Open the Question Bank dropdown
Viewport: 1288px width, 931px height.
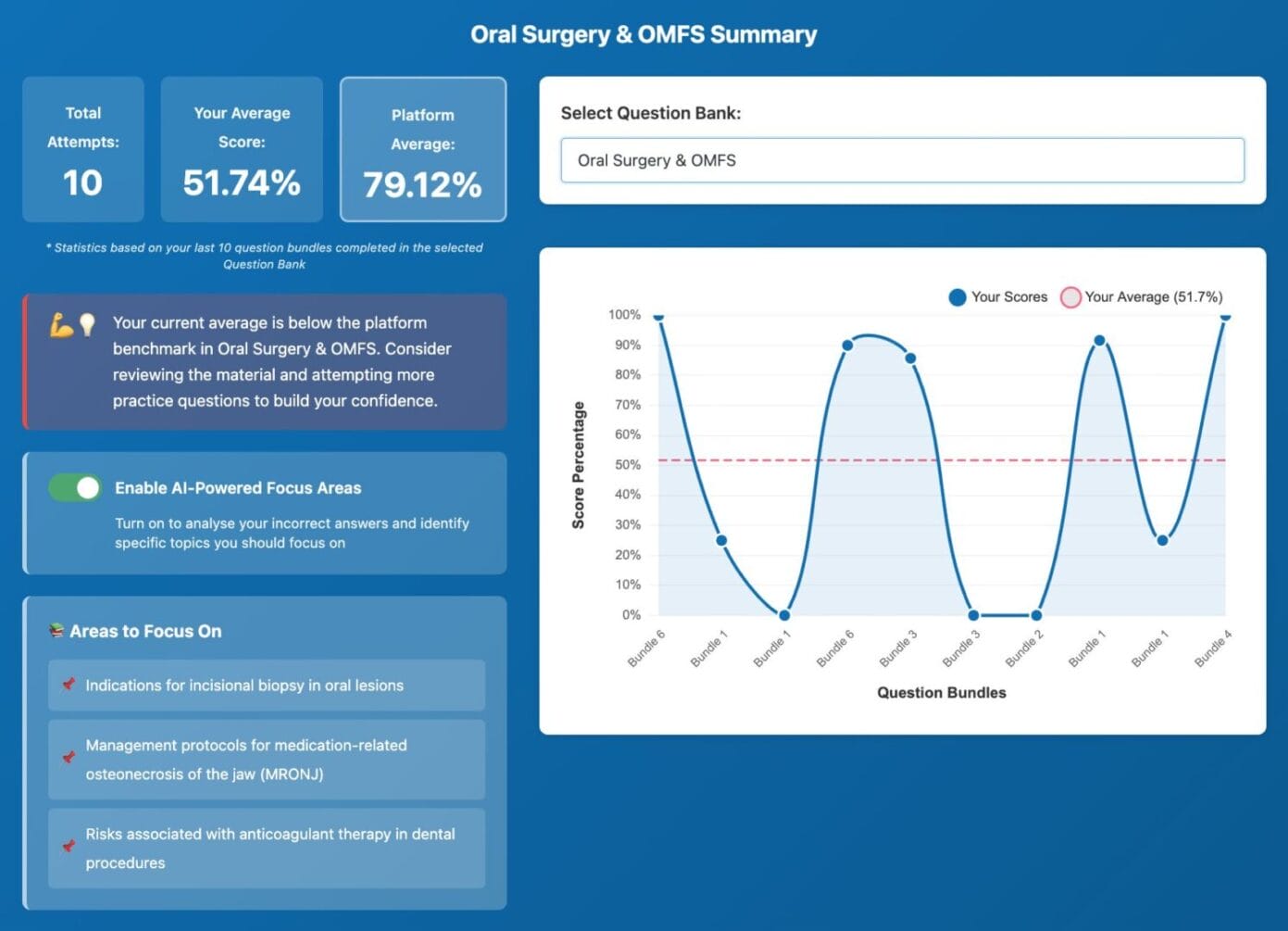click(x=903, y=159)
